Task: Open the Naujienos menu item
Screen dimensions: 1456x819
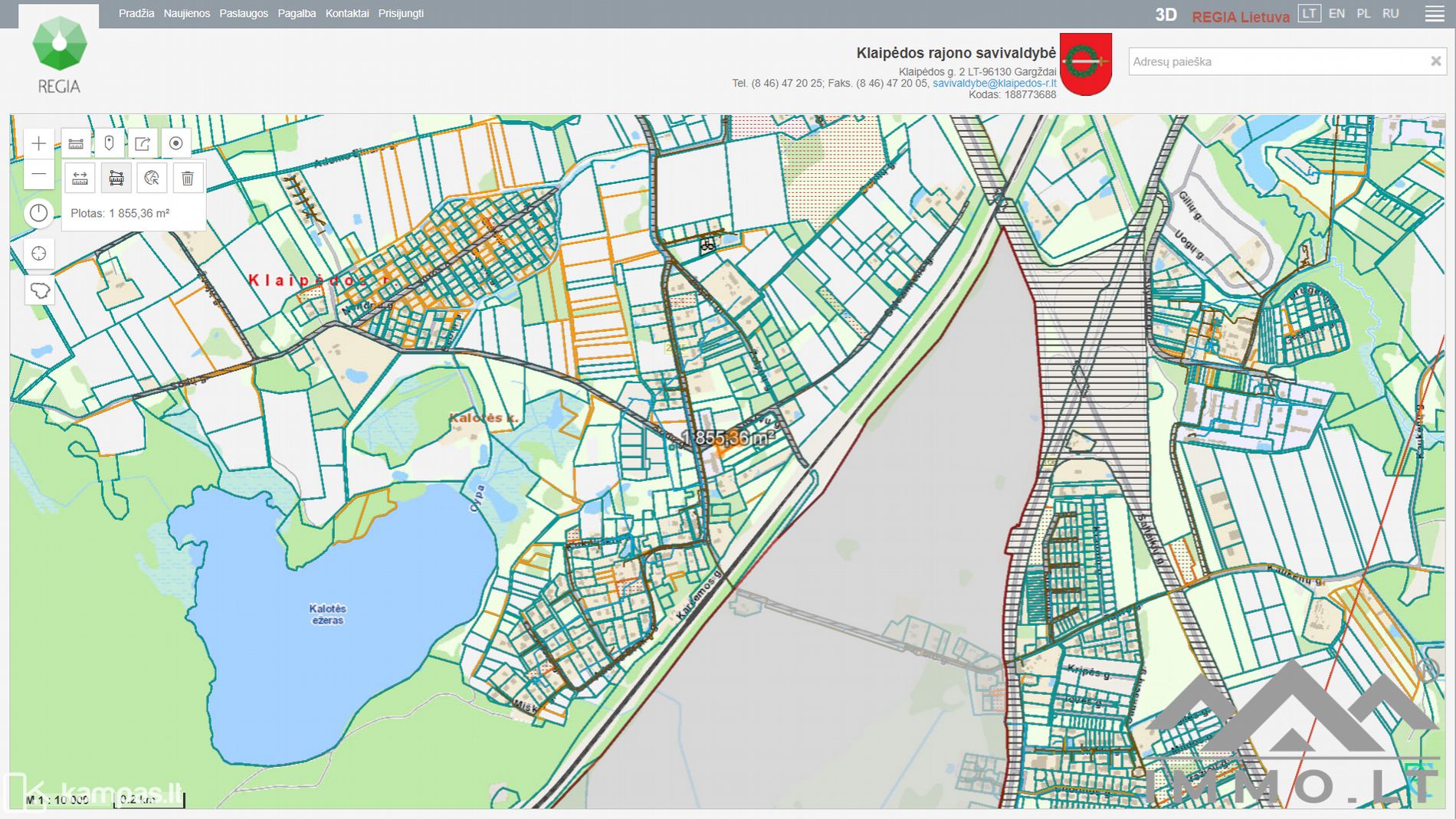Action: (186, 14)
